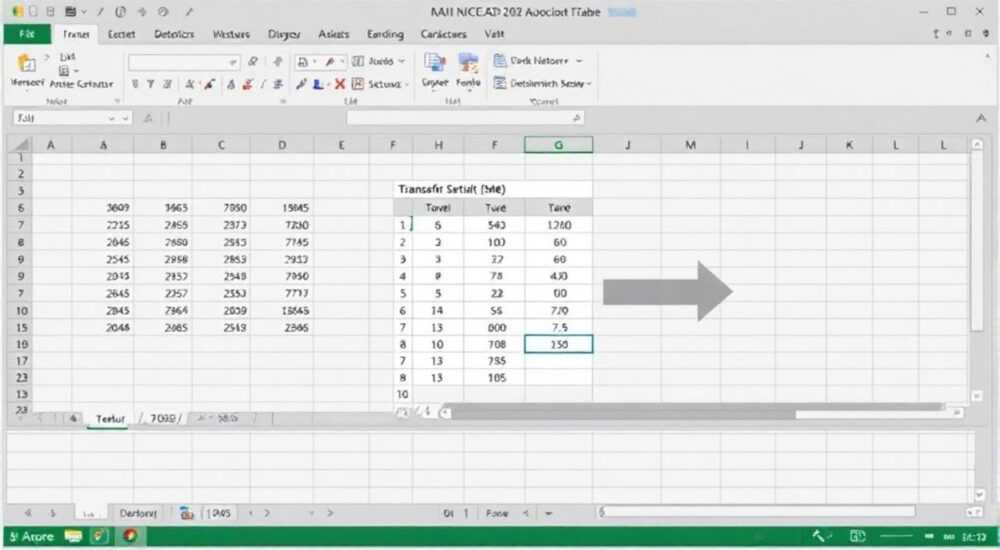The height and width of the screenshot is (550, 1000).
Task: Click the long input field in lower bar
Action: point(756,512)
